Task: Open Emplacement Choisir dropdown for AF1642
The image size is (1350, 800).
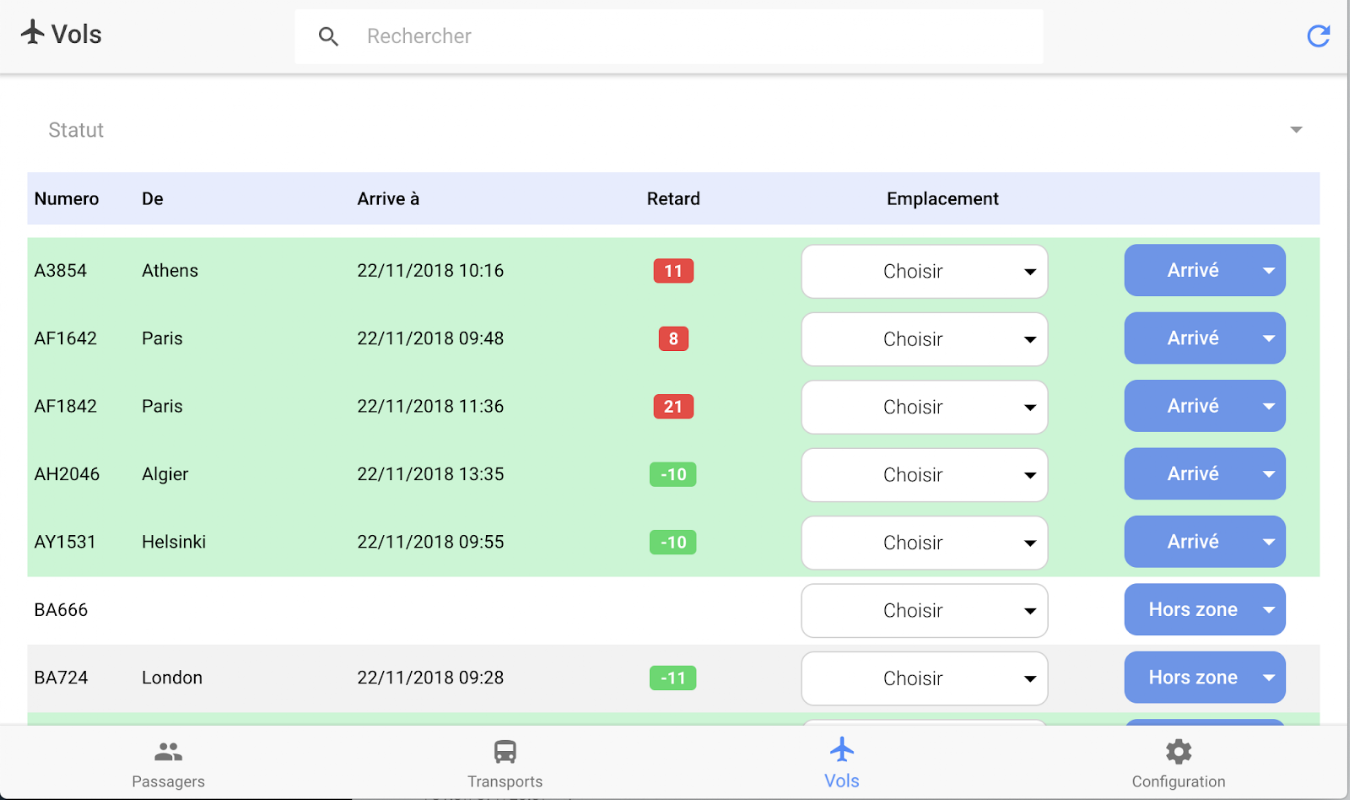Action: pos(924,339)
